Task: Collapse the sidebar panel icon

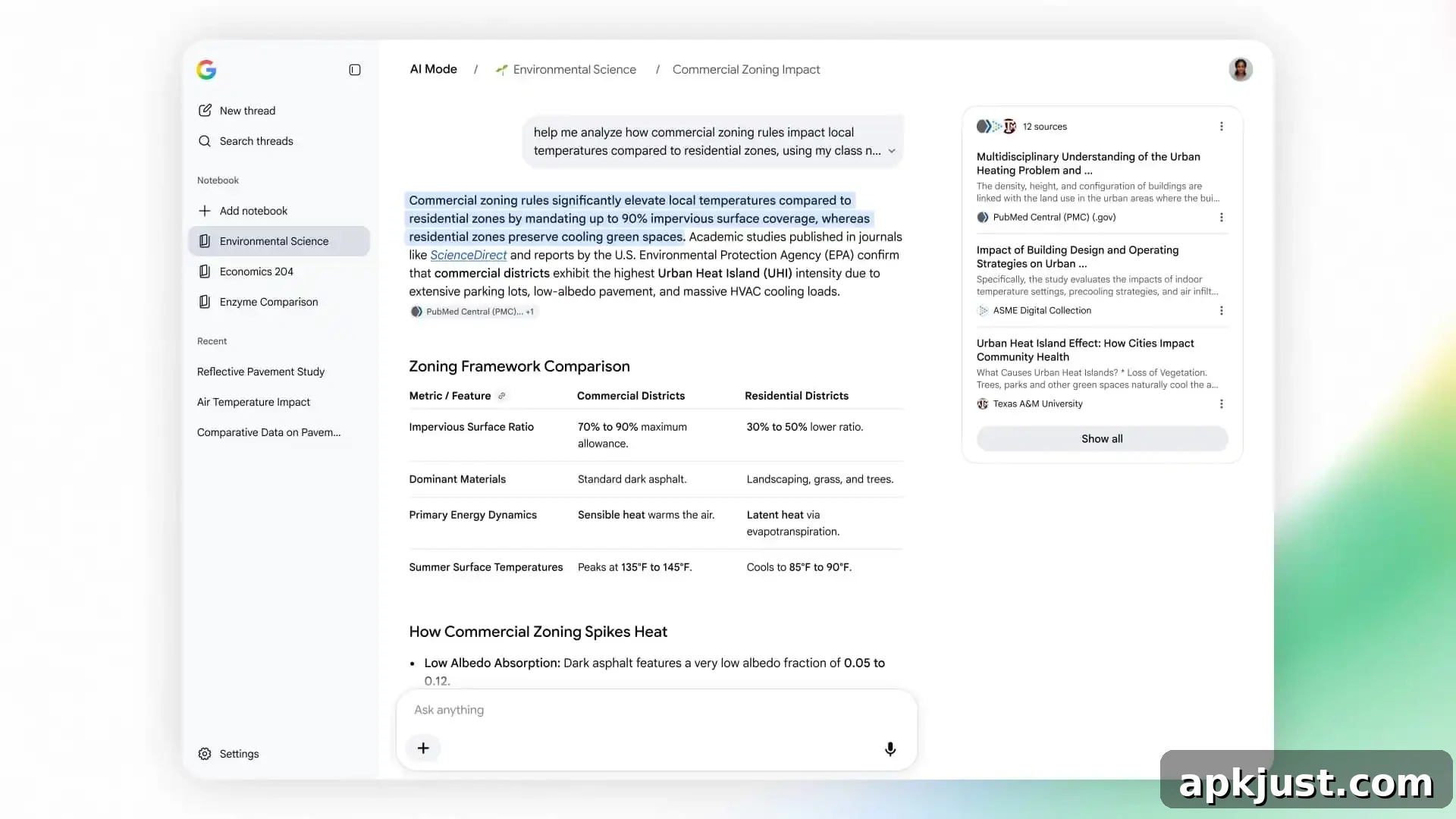Action: pyautogui.click(x=354, y=70)
